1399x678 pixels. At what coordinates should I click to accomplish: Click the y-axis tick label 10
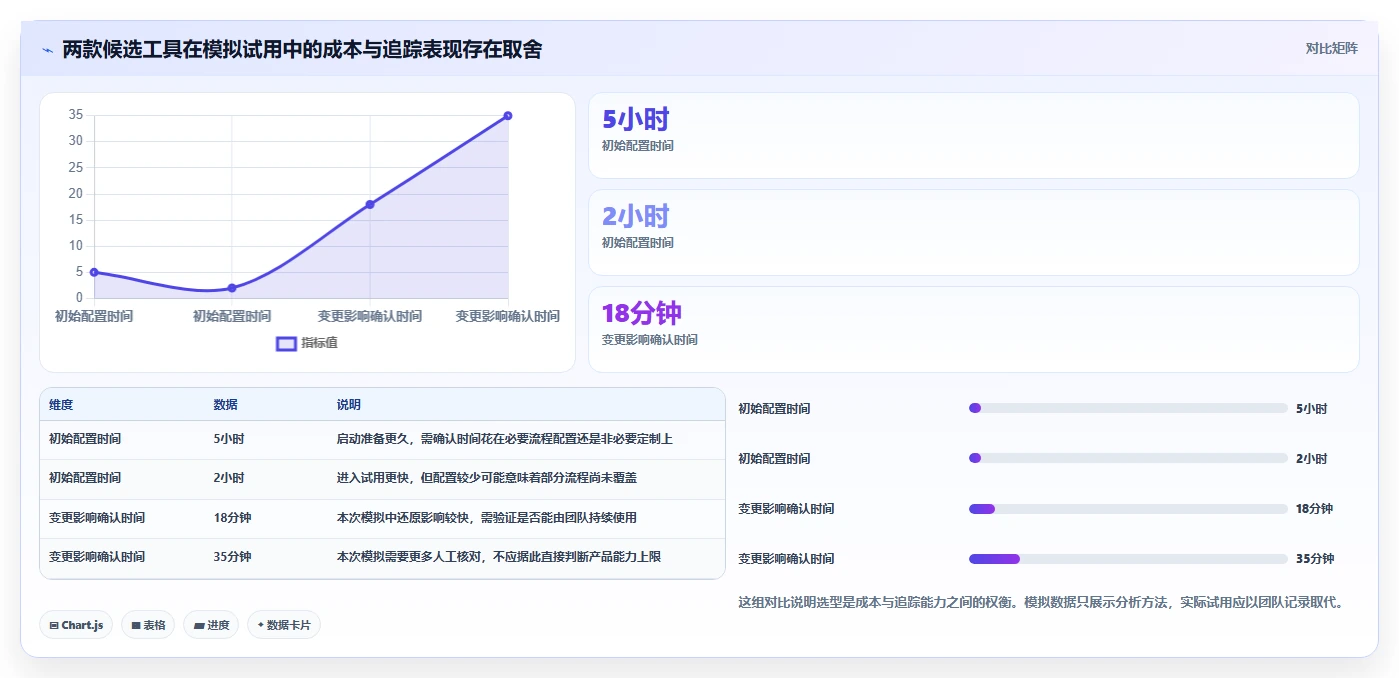[x=76, y=246]
